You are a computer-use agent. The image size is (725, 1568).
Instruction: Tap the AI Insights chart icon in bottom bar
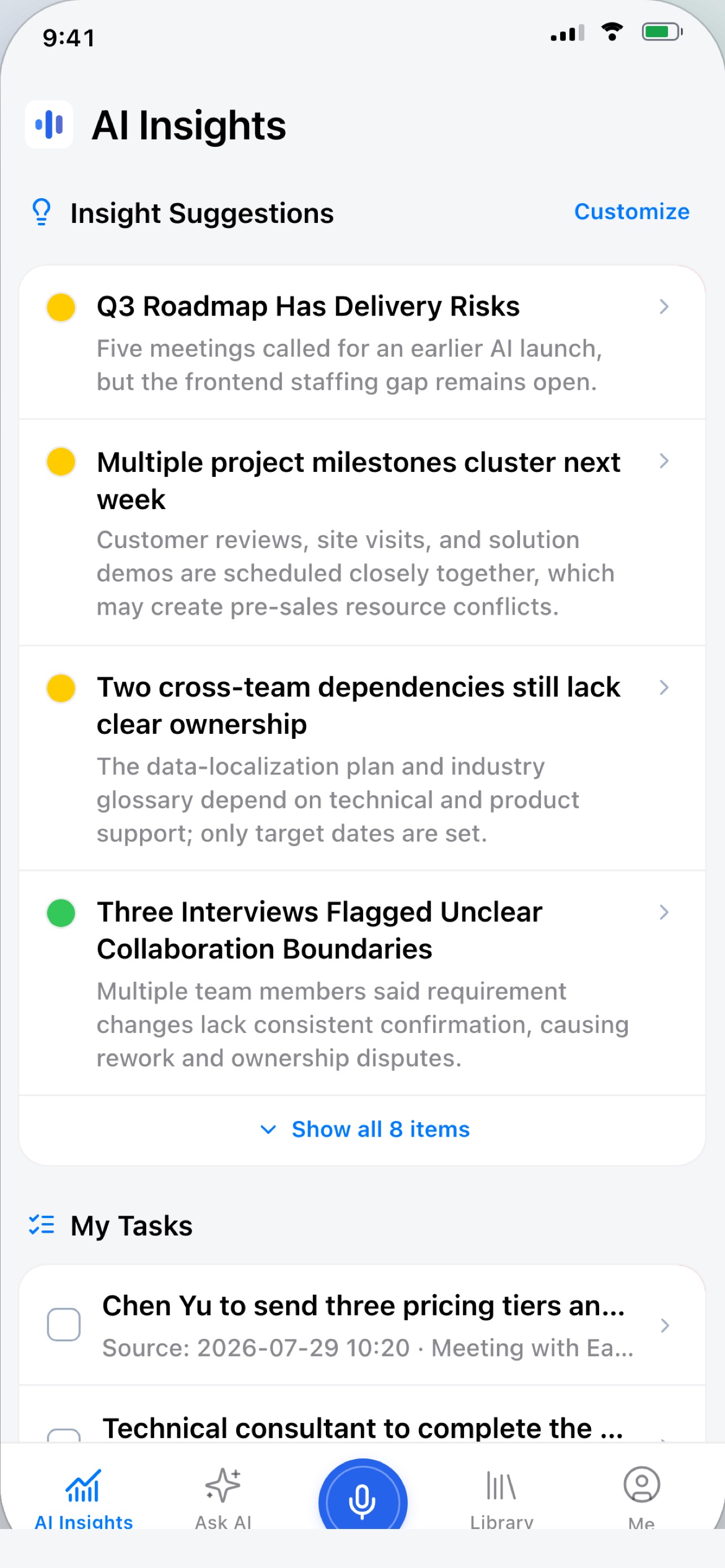[84, 1486]
